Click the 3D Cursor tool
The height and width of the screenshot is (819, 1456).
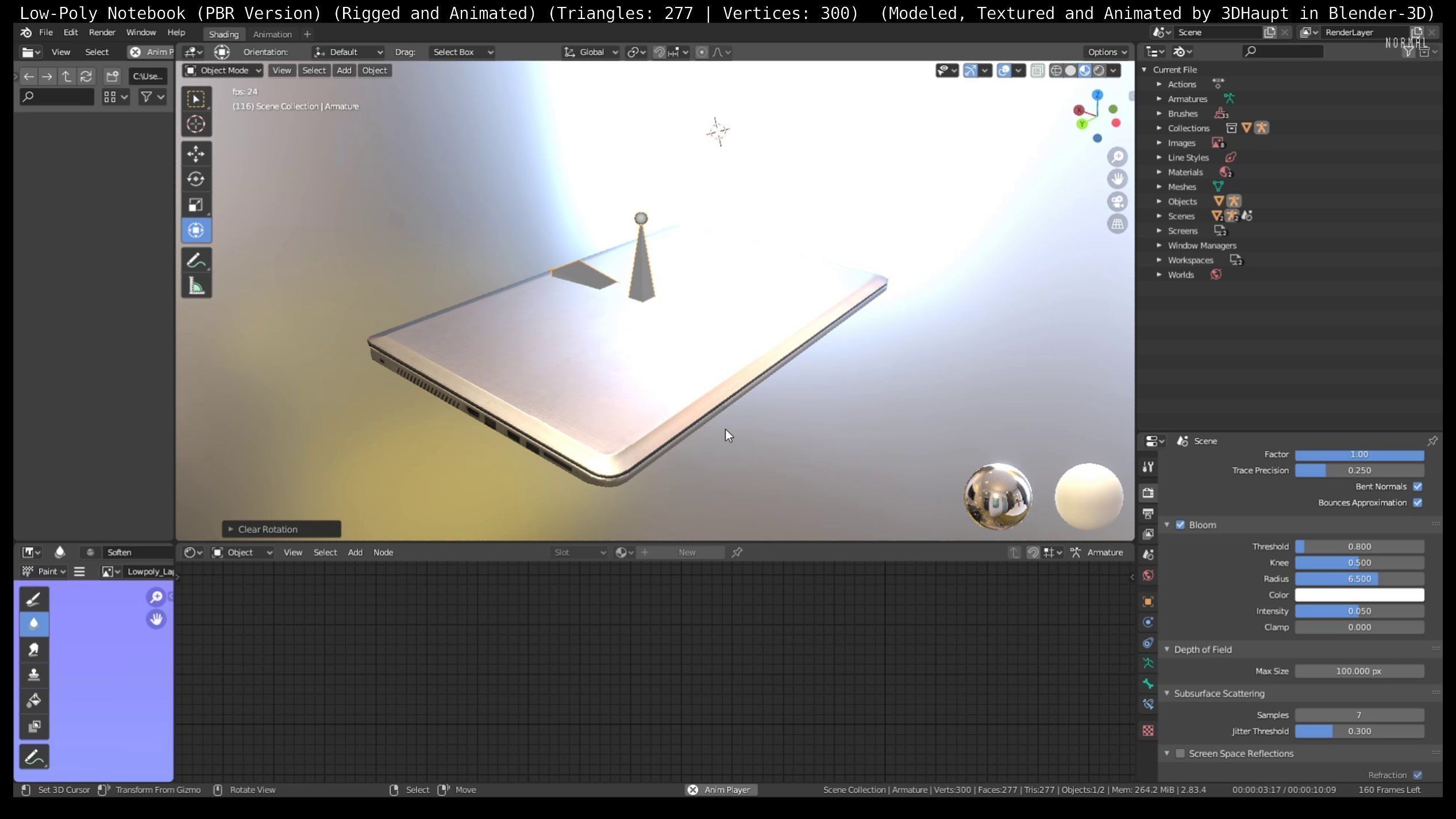(x=196, y=124)
